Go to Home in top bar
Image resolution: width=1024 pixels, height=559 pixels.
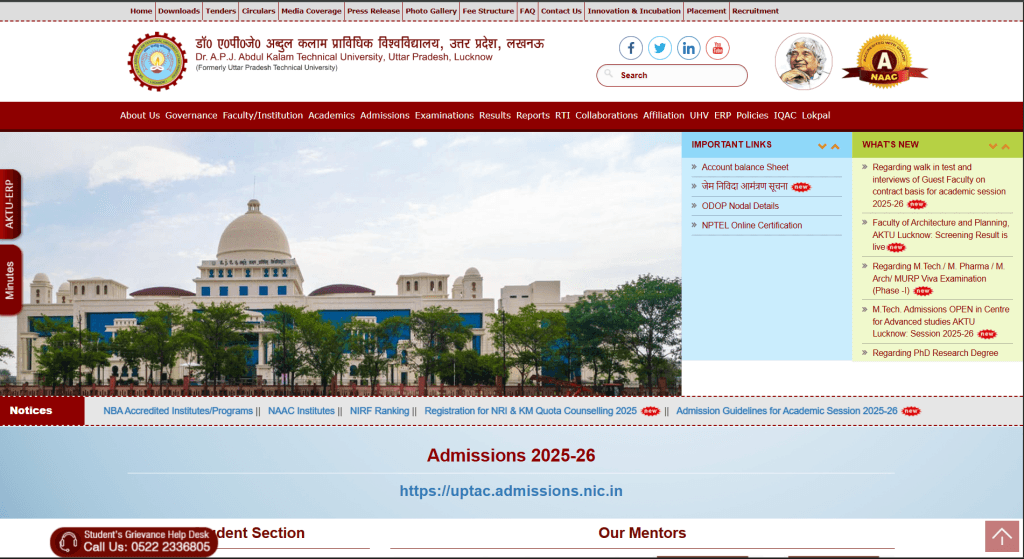click(141, 11)
